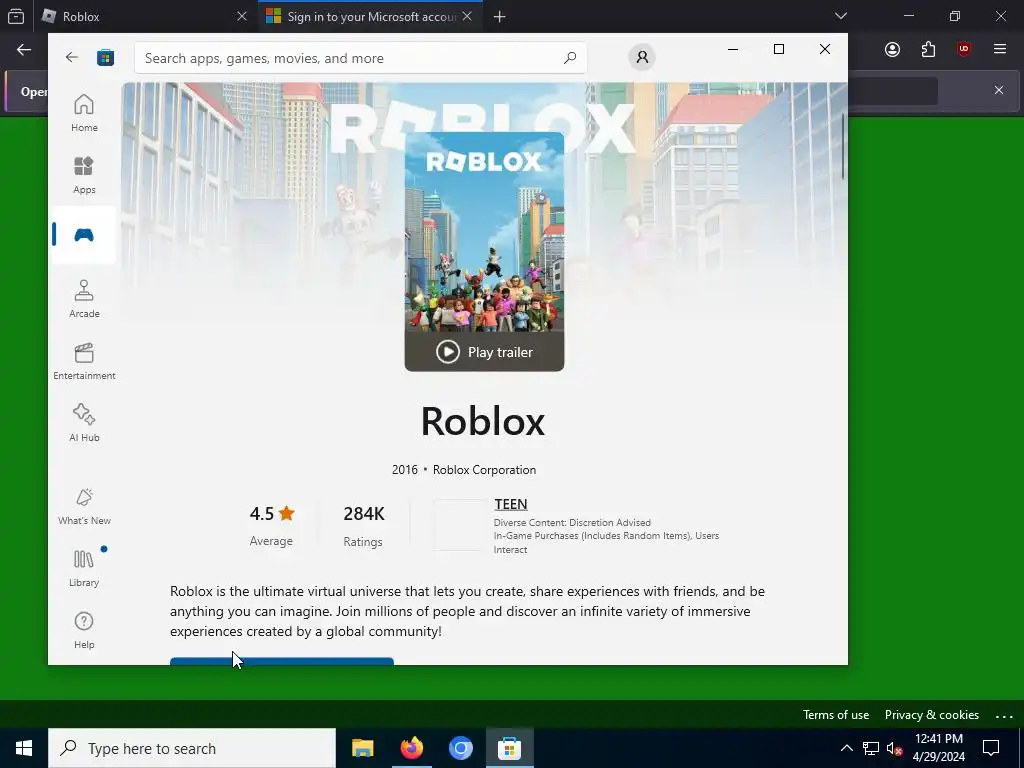
Task: Click the blue button below the description
Action: (281, 661)
